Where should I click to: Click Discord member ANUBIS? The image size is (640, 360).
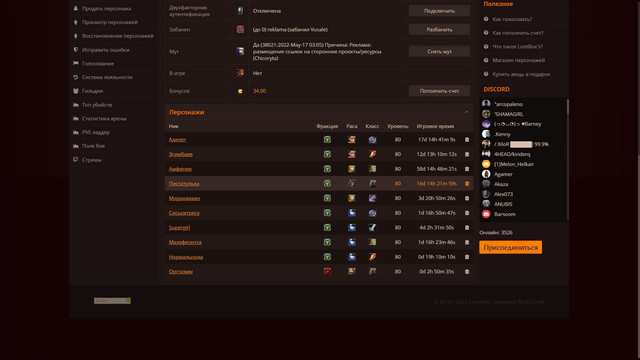(x=503, y=204)
